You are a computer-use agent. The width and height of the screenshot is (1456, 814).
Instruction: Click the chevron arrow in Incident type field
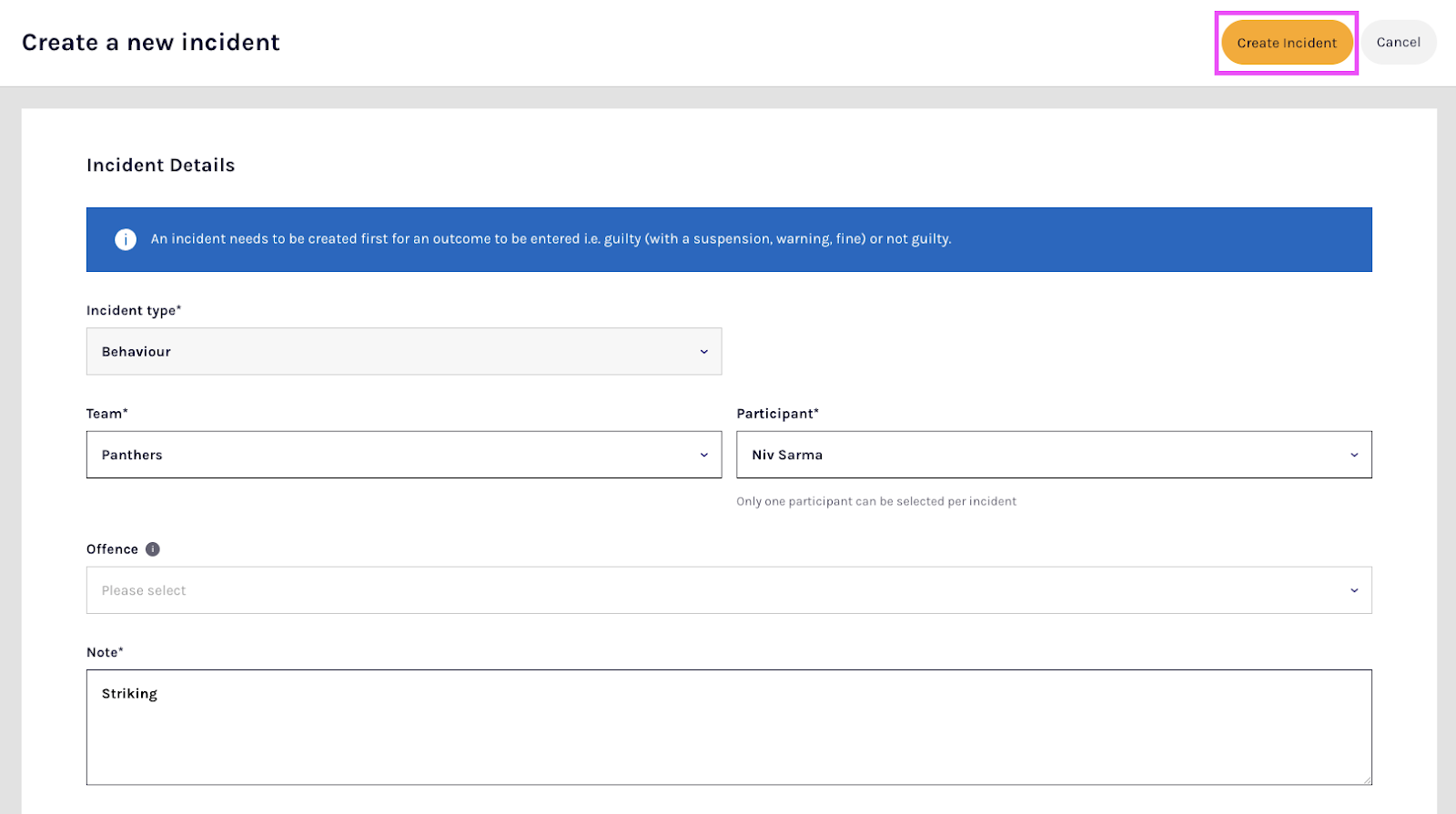(703, 352)
